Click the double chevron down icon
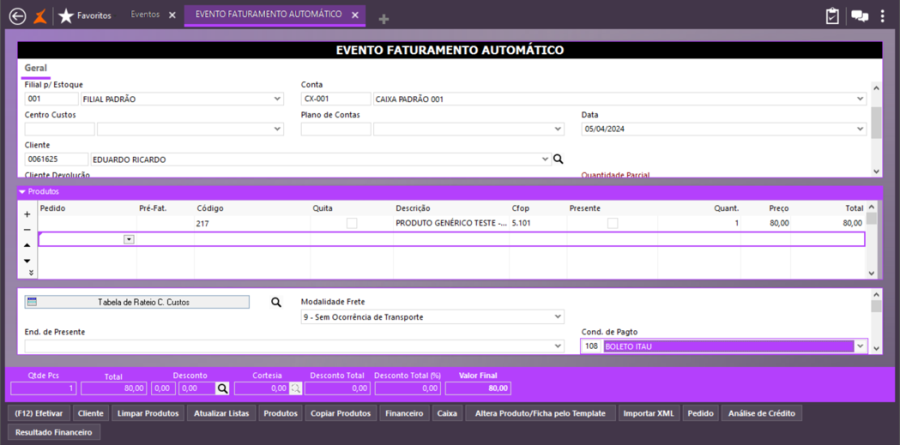 tap(30, 272)
